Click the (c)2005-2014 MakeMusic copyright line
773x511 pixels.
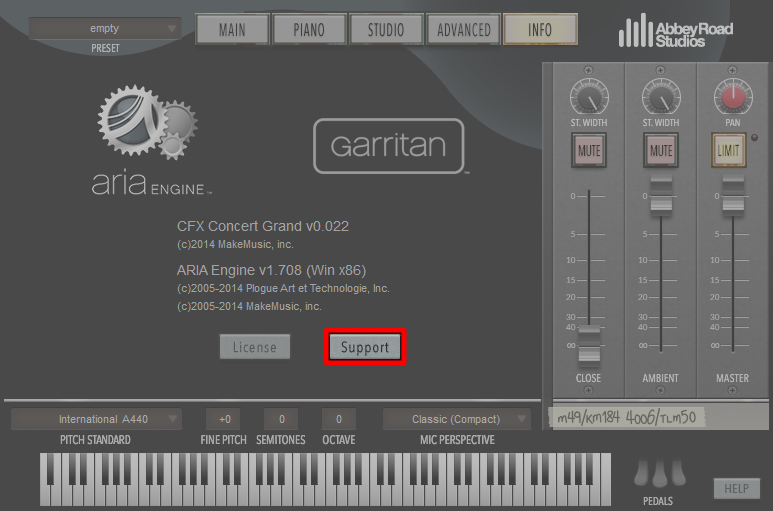(x=249, y=307)
